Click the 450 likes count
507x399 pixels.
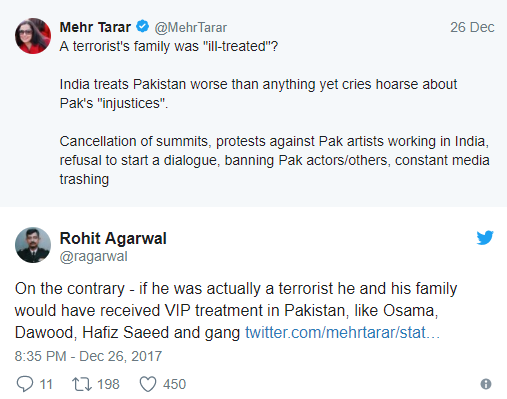(x=174, y=384)
